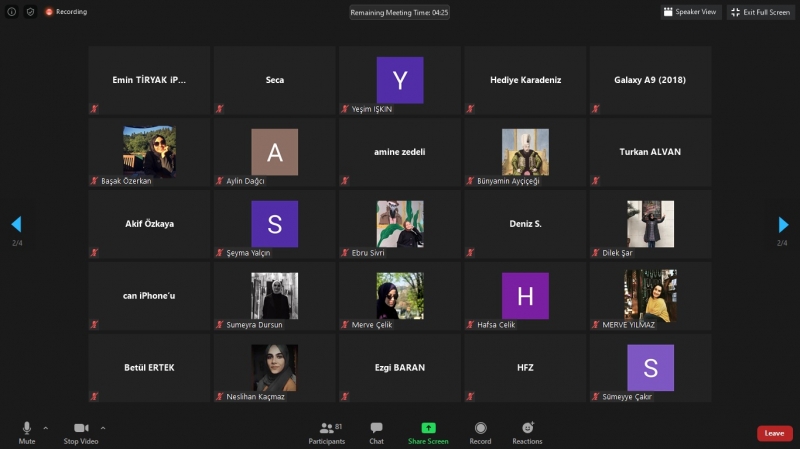Click the Recording status indicator
Viewport: 800px width, 449px height.
pyautogui.click(x=66, y=12)
